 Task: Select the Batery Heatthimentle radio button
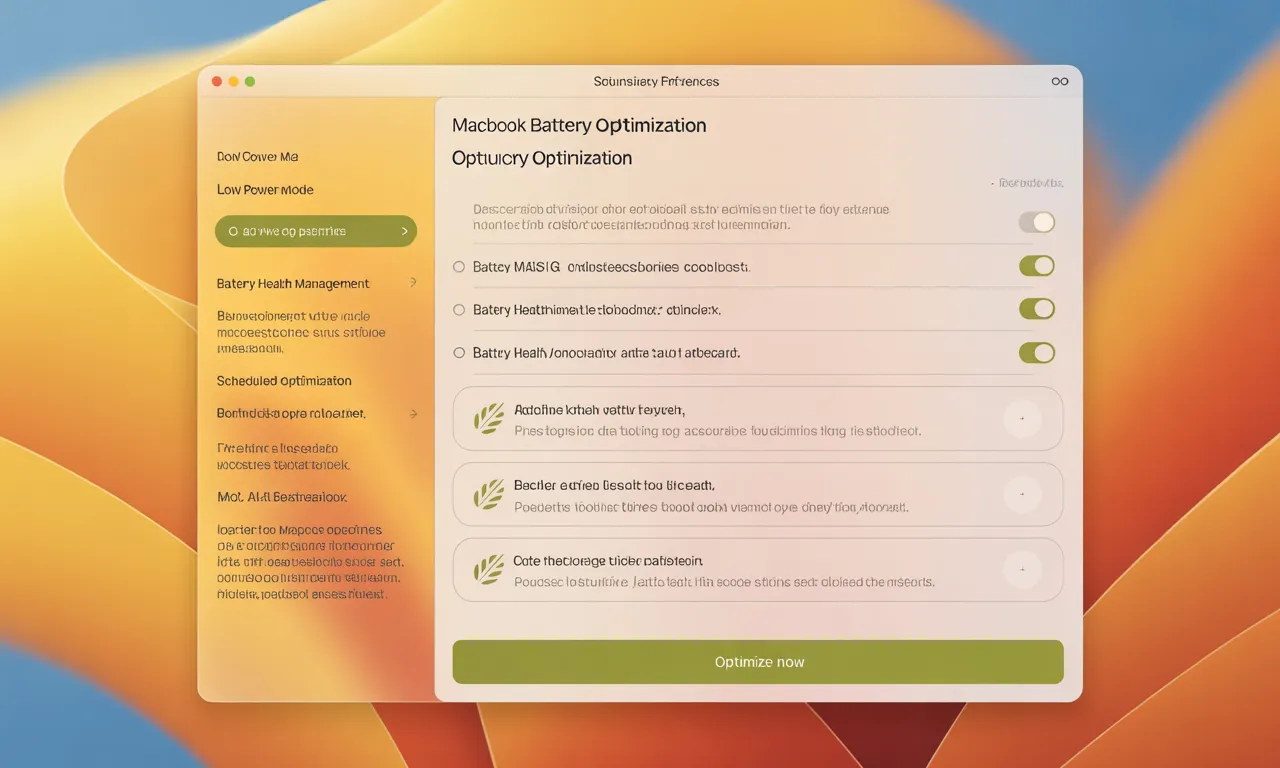[459, 310]
